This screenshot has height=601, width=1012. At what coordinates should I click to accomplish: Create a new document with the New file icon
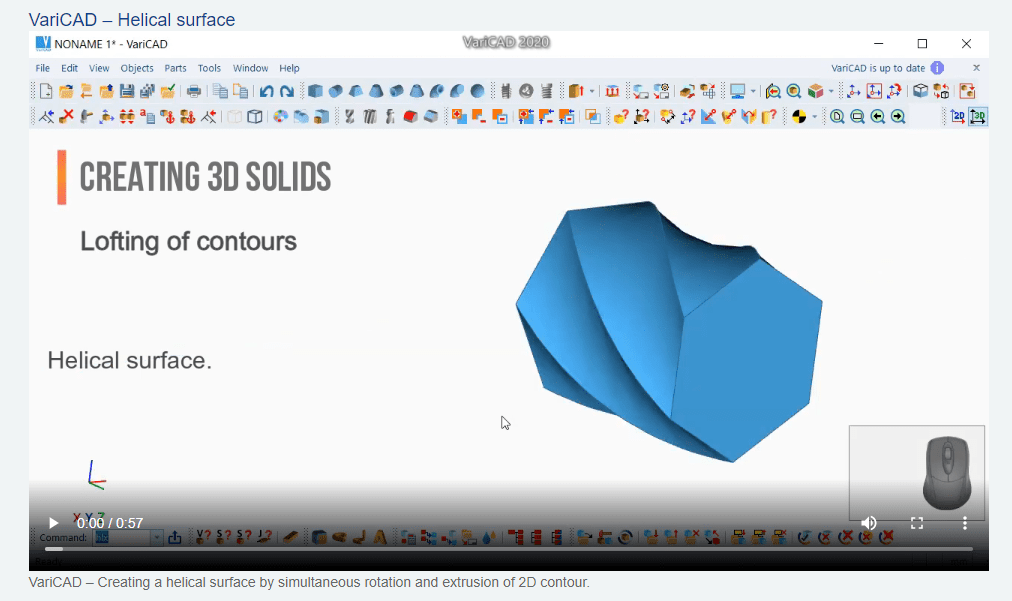(46, 91)
